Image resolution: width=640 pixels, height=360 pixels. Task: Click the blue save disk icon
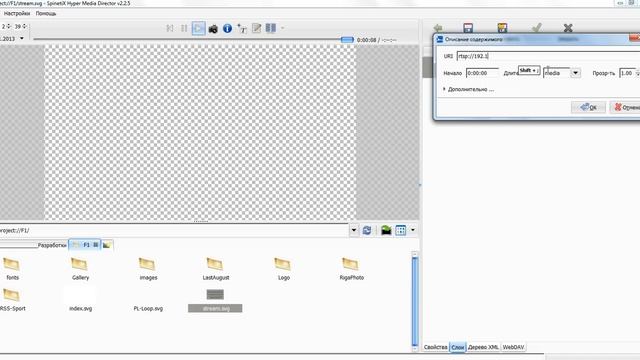tap(468, 28)
